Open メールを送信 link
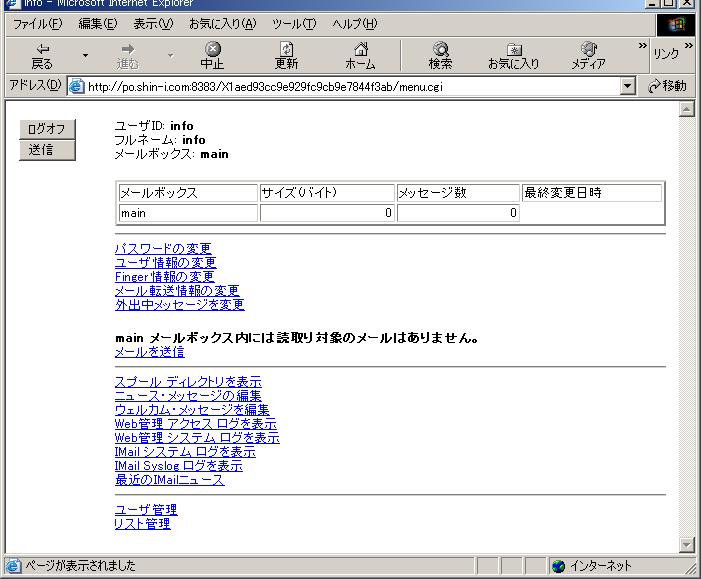The width and height of the screenshot is (701, 579). [x=149, y=352]
